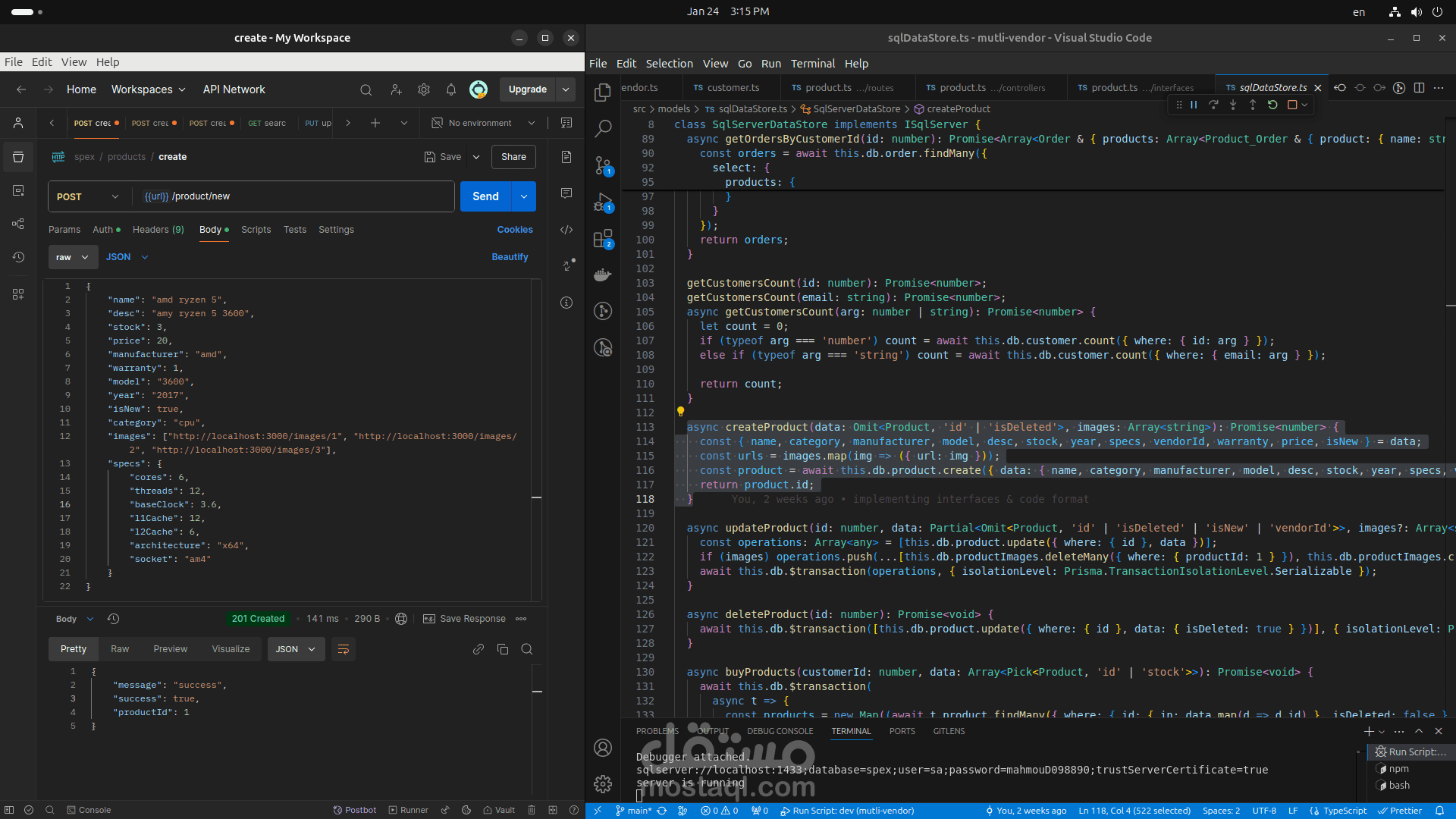The width and height of the screenshot is (1456, 819).
Task: Open Terminal menu in VS Code
Action: (x=812, y=64)
